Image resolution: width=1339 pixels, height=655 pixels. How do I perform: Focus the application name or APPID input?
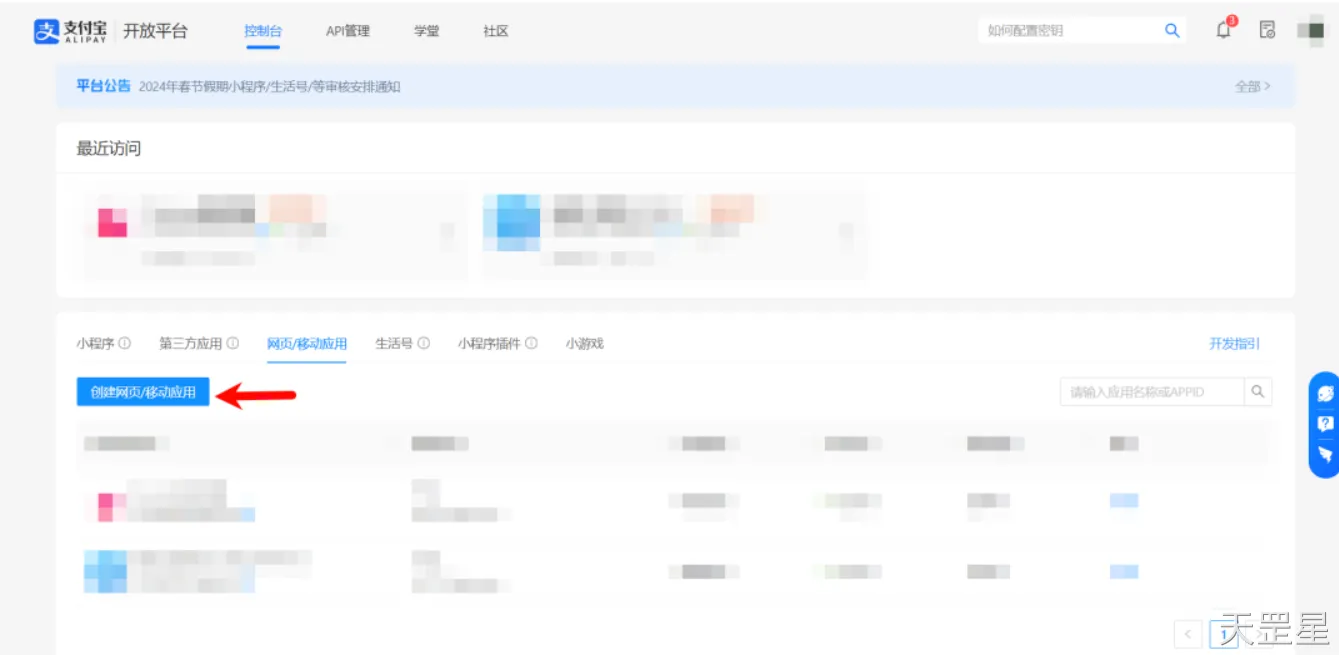1151,392
